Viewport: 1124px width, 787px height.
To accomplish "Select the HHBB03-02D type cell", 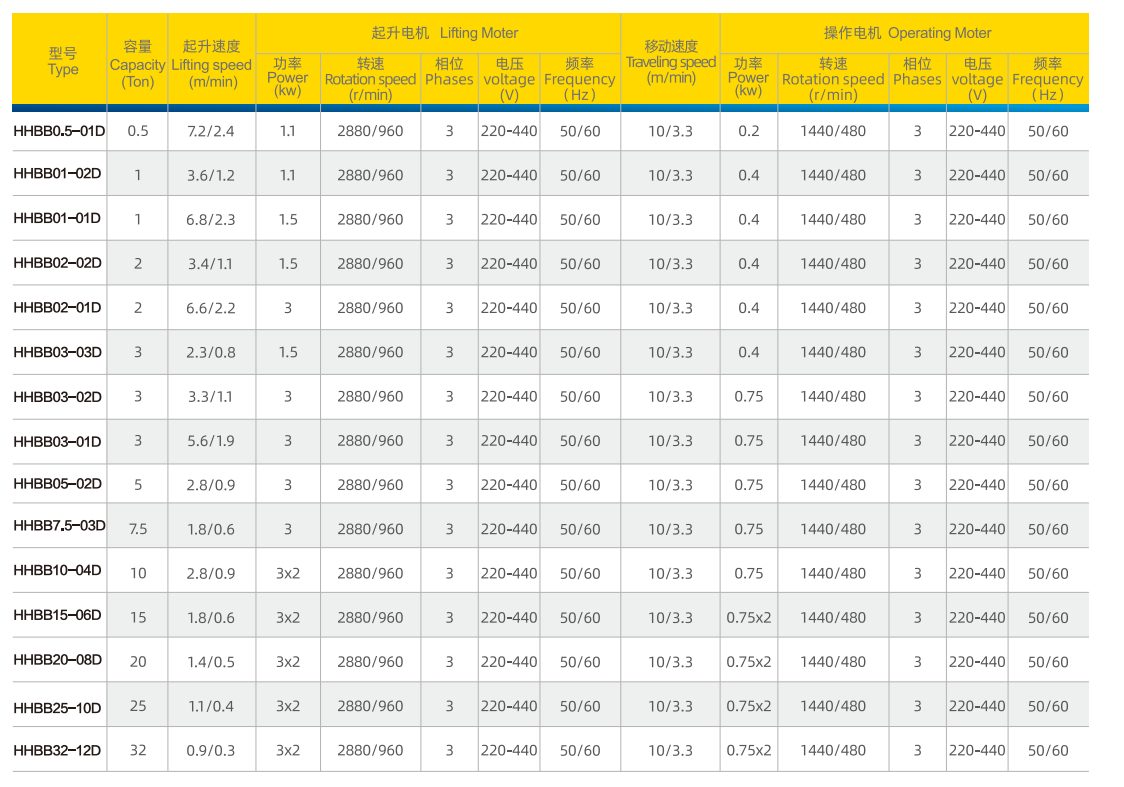I will pyautogui.click(x=57, y=396).
